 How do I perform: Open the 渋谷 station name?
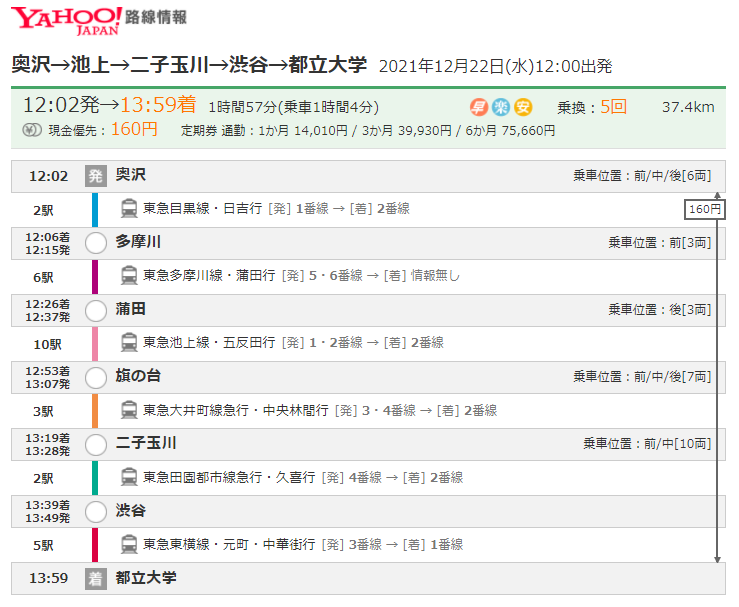coord(131,510)
